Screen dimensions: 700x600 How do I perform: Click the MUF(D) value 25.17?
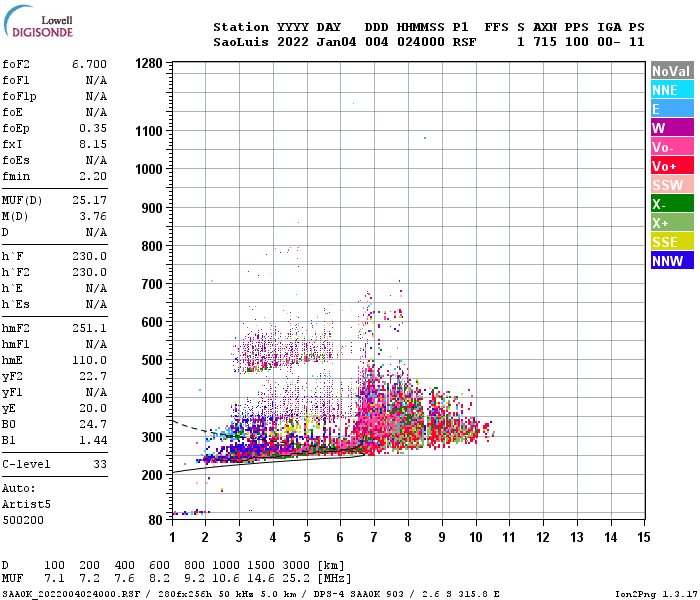89,200
